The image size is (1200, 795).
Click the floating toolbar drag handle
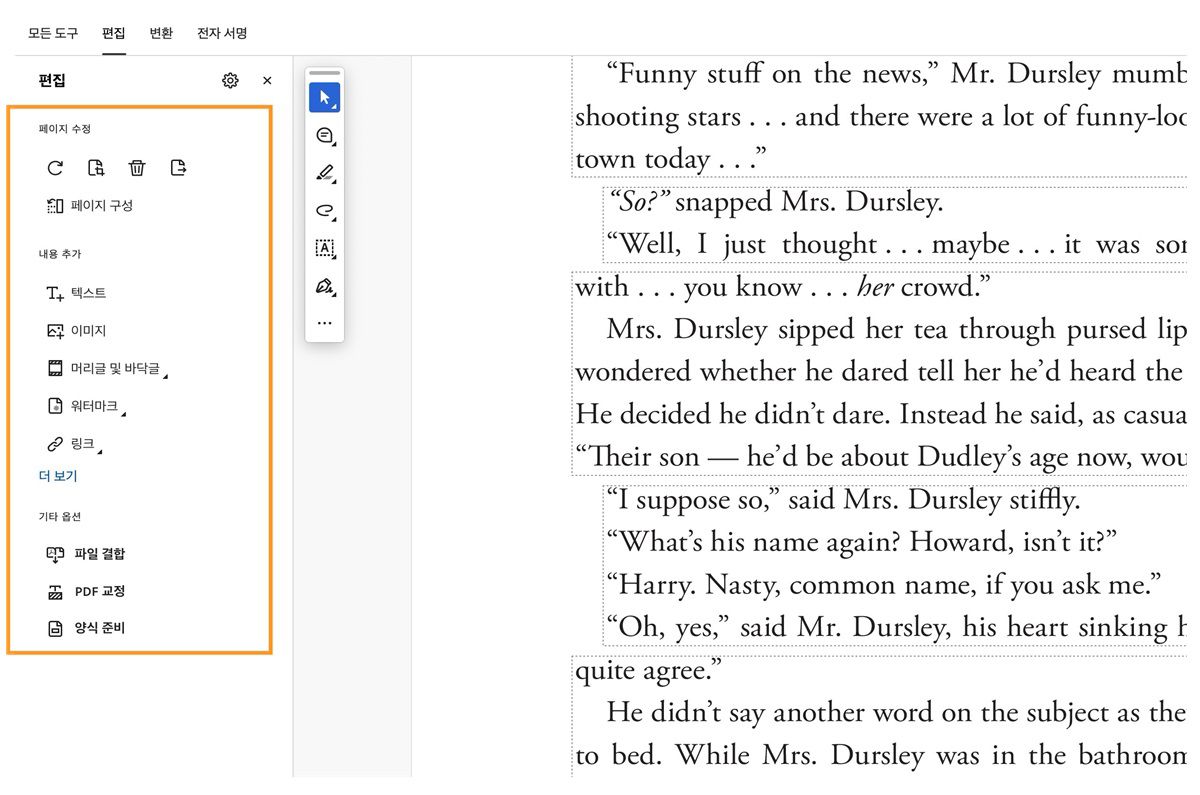click(324, 73)
